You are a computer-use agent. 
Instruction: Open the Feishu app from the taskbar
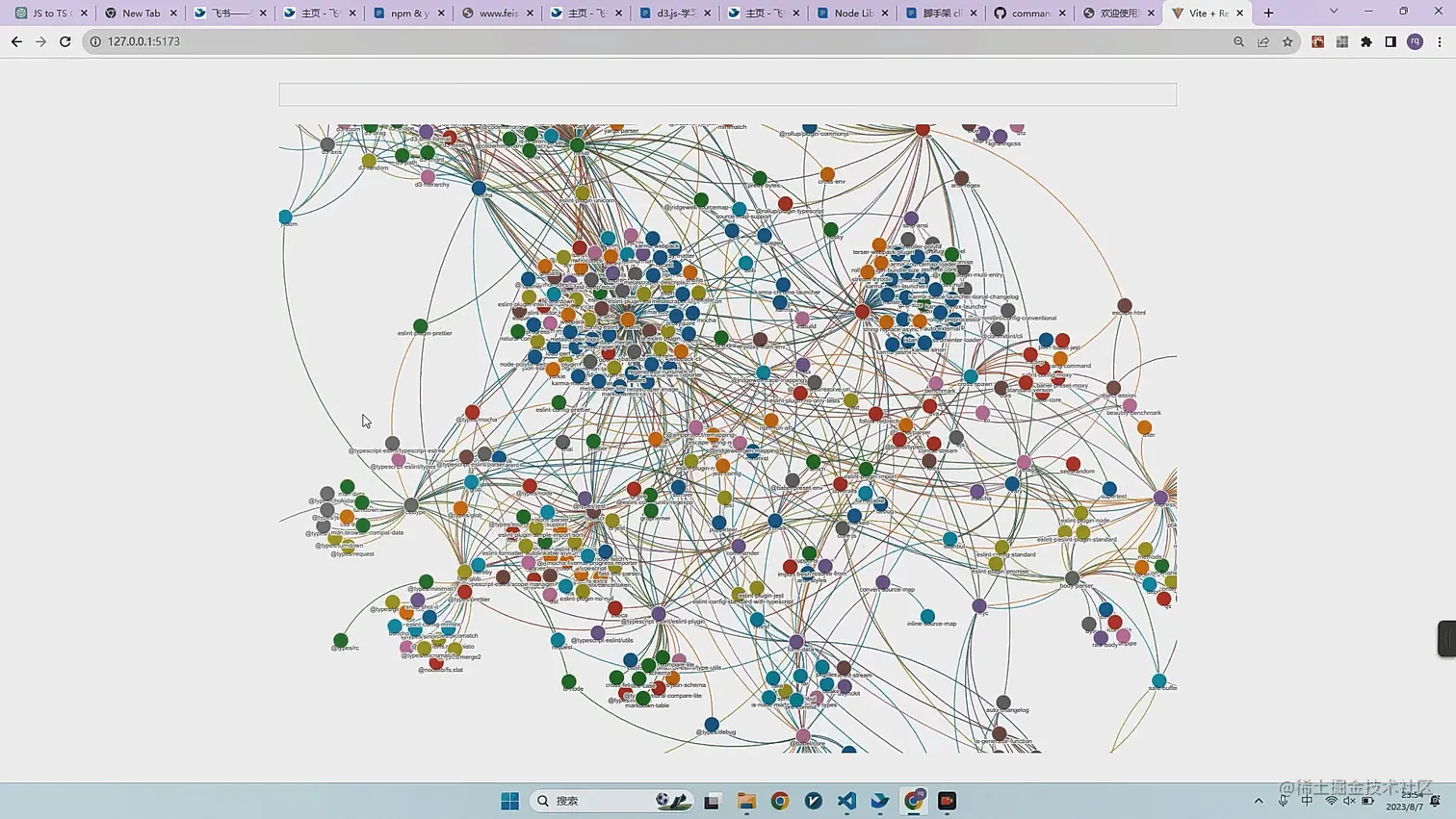coord(880,801)
